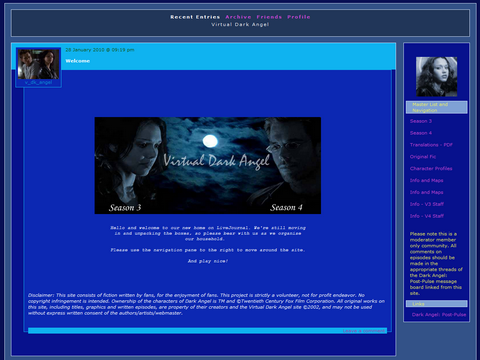The image size is (480, 360).
Task: Open the Friends page
Action: pyautogui.click(x=269, y=17)
